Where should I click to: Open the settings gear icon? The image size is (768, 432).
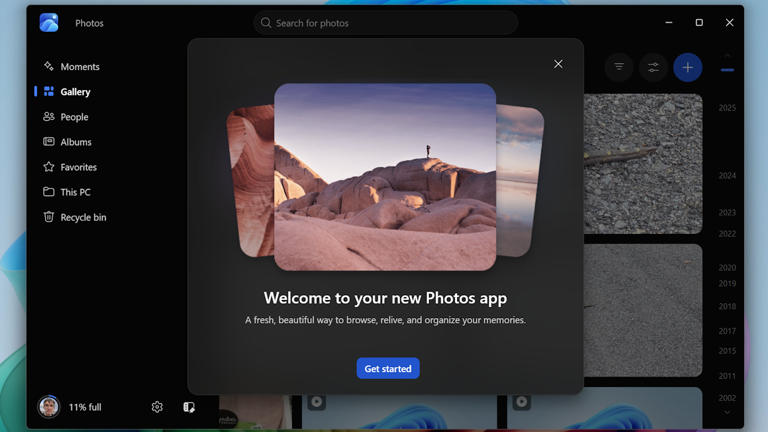tap(157, 407)
